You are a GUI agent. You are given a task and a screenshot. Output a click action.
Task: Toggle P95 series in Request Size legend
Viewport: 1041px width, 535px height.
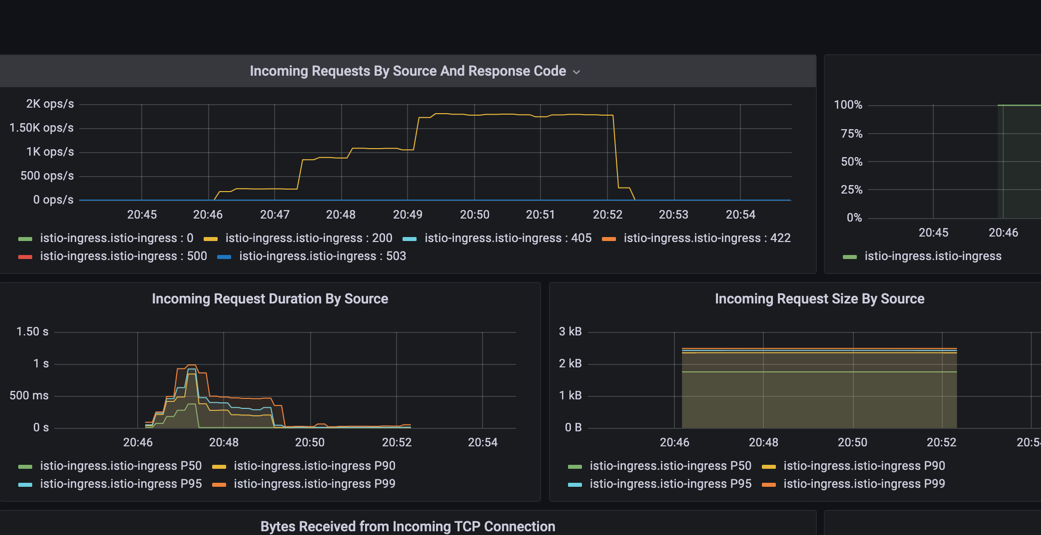(671, 484)
